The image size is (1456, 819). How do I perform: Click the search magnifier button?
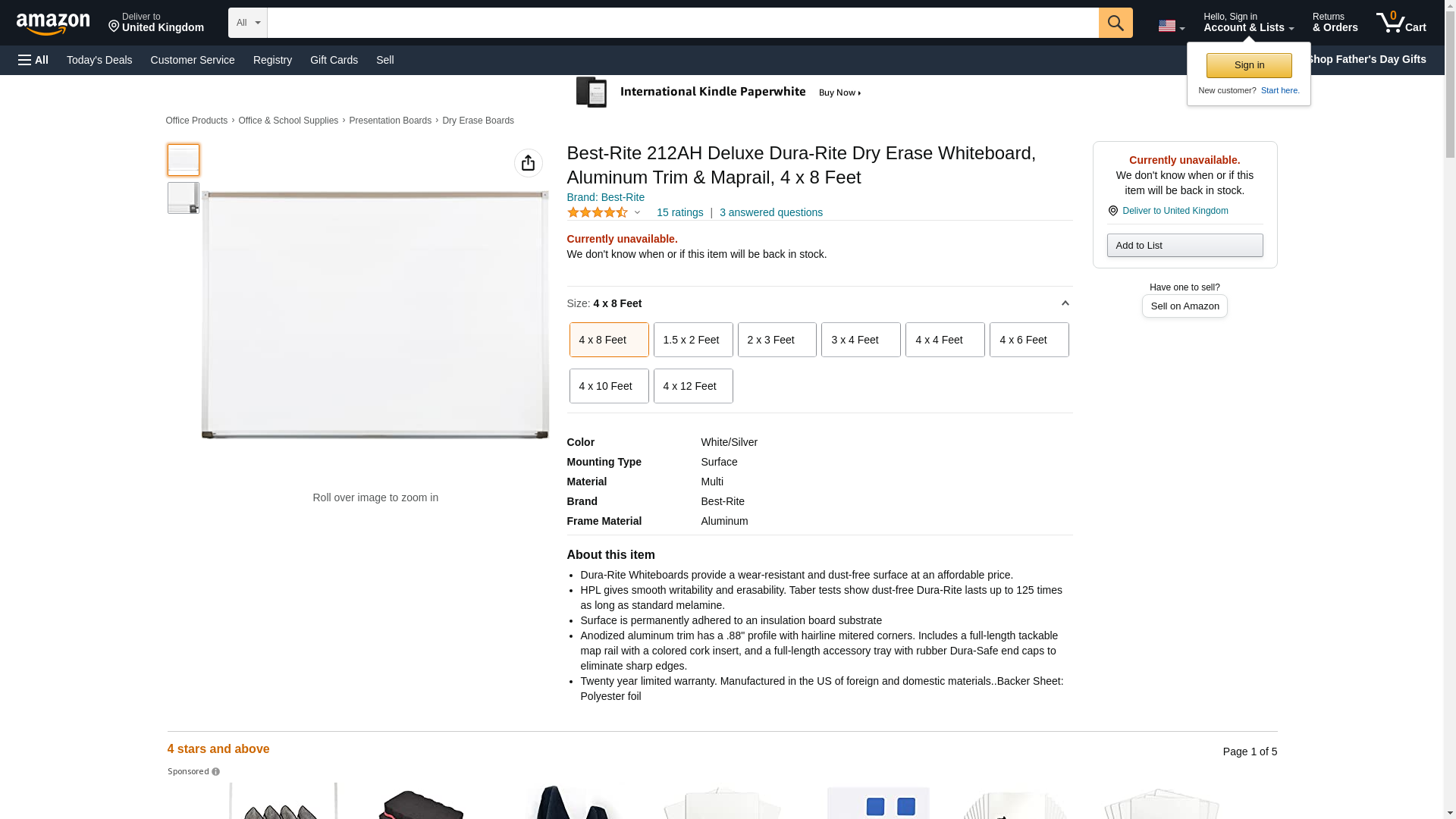(x=1115, y=23)
